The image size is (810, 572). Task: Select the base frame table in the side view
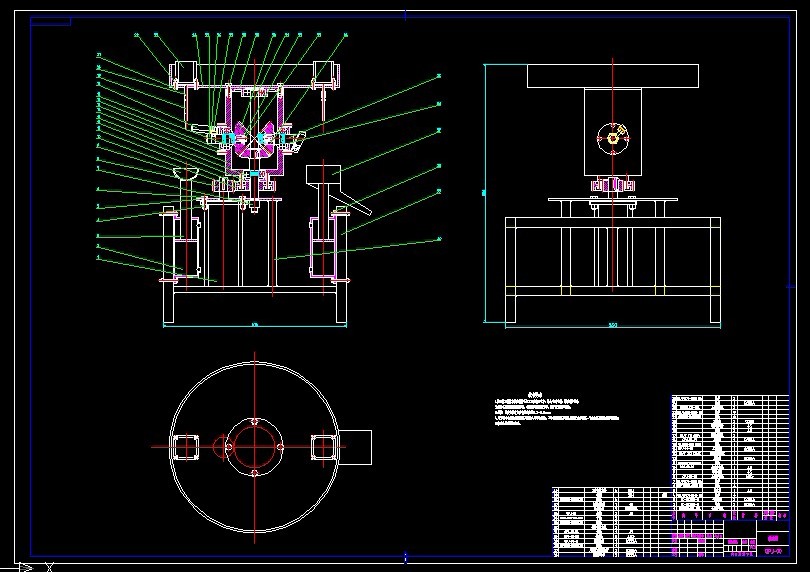click(613, 269)
